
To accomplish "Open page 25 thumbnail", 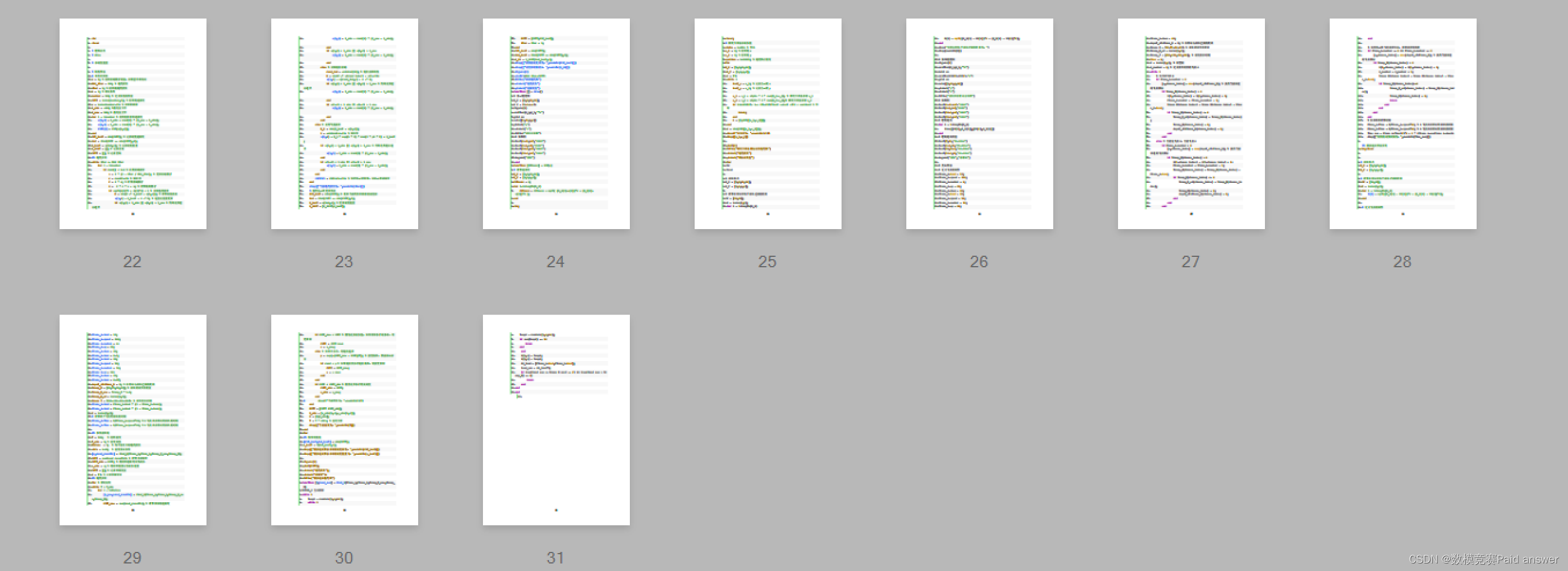I will (768, 124).
